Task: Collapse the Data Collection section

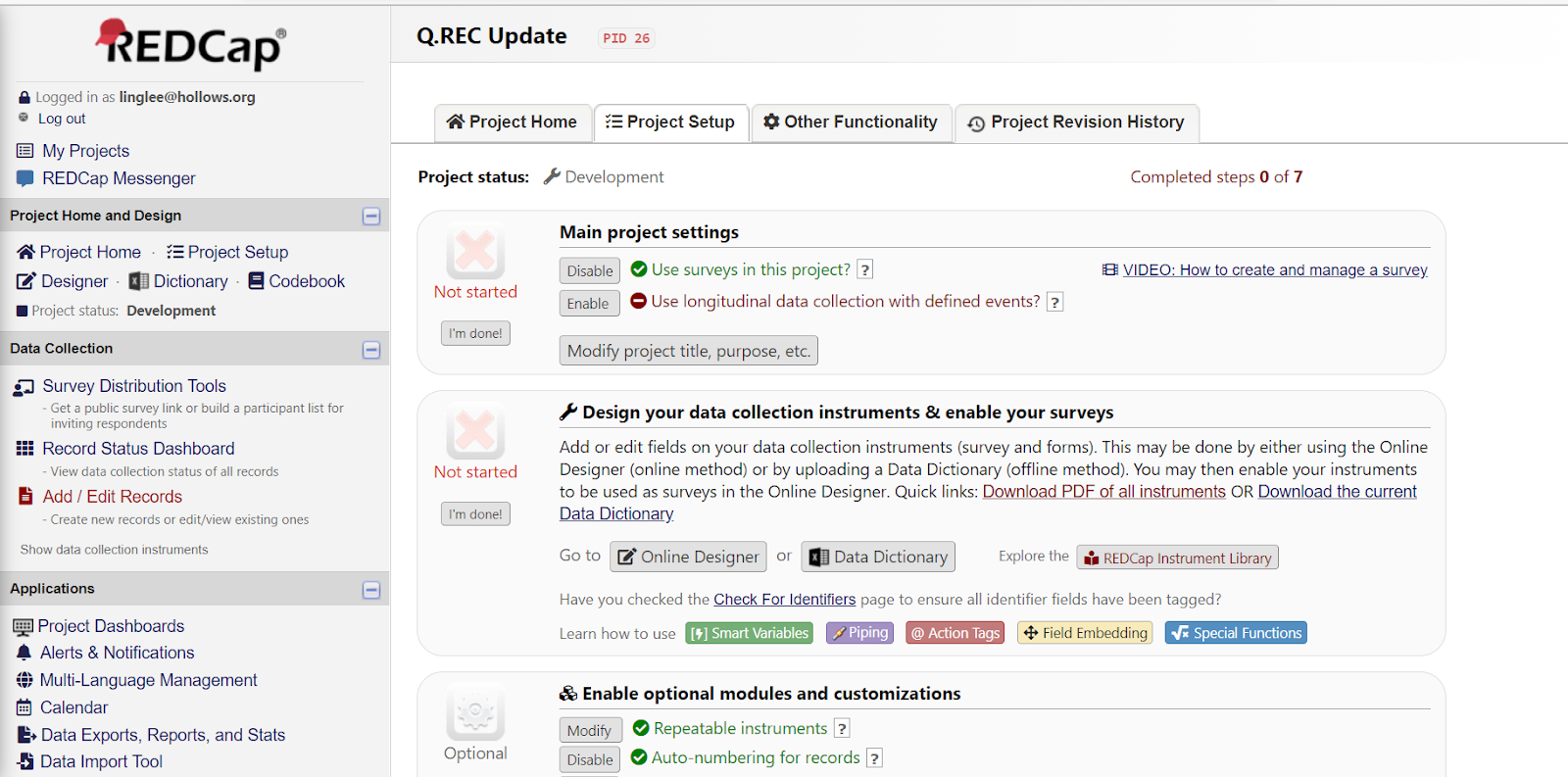Action: click(x=371, y=350)
